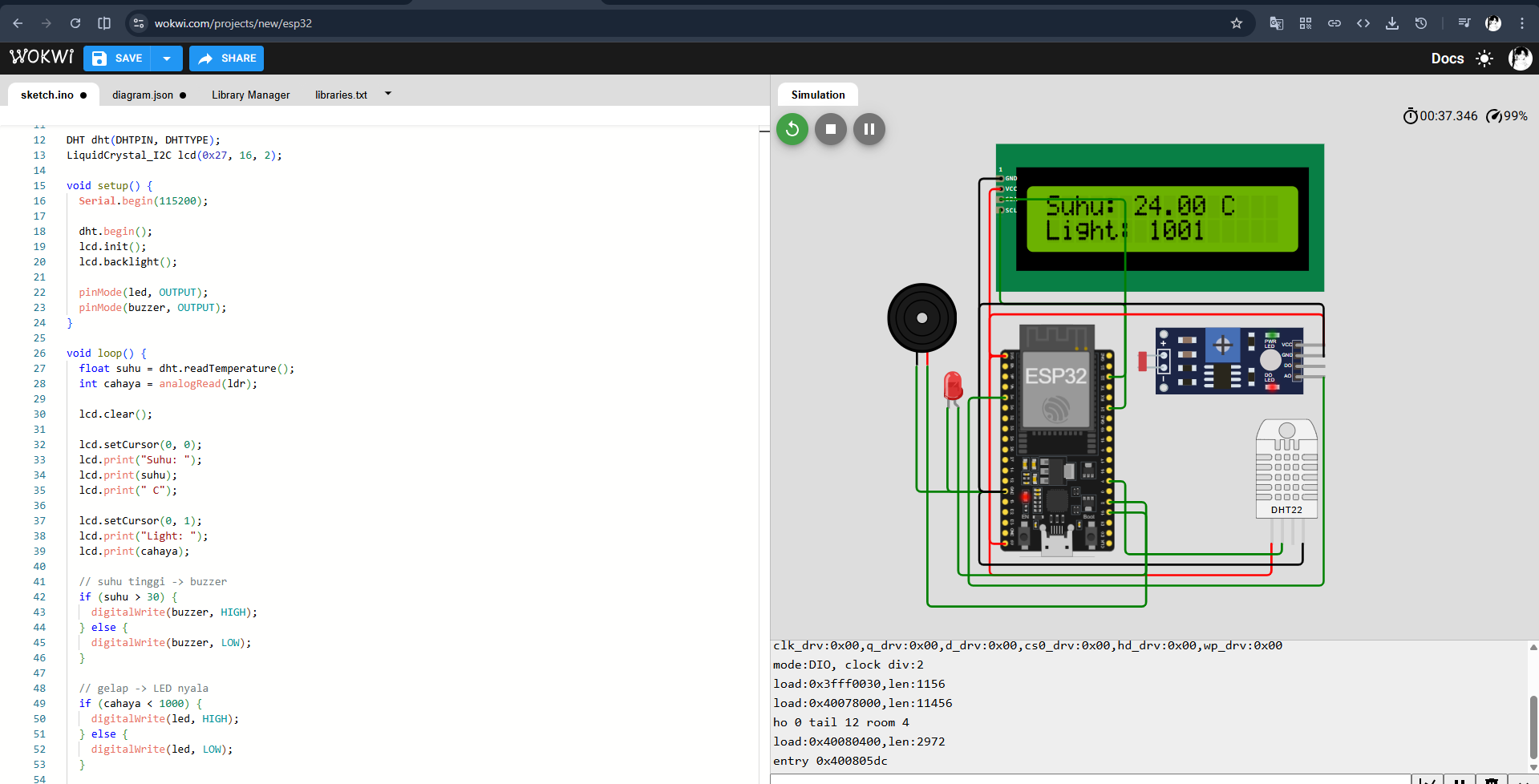
Task: View site information icon in address bar
Action: [x=139, y=23]
